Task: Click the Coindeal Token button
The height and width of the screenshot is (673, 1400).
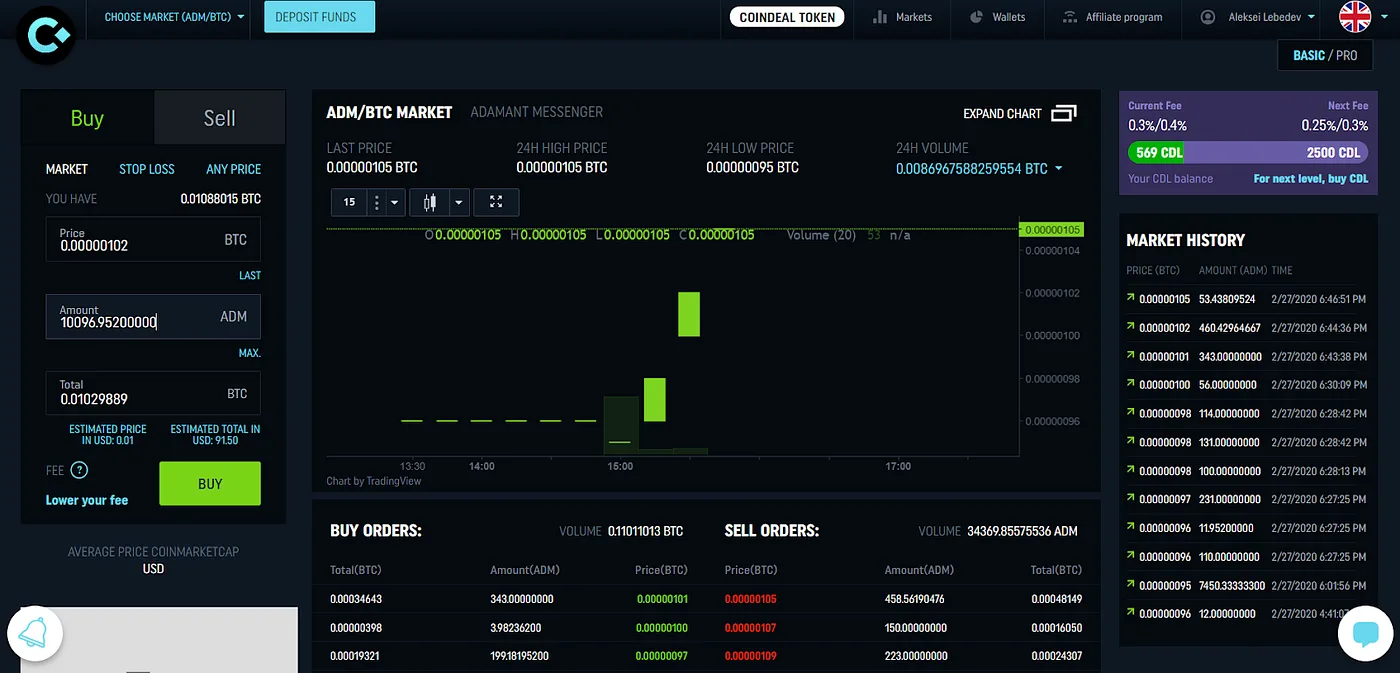Action: (x=787, y=17)
